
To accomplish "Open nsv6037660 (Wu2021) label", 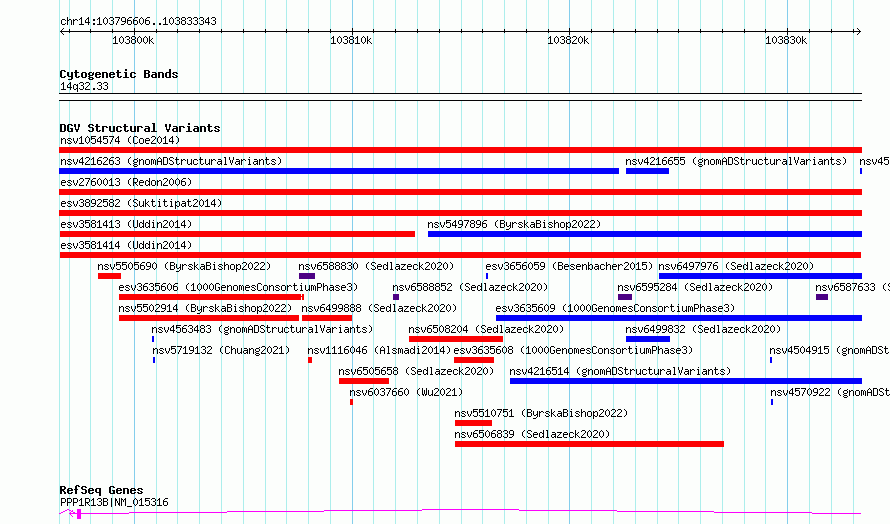I will click(x=406, y=392).
